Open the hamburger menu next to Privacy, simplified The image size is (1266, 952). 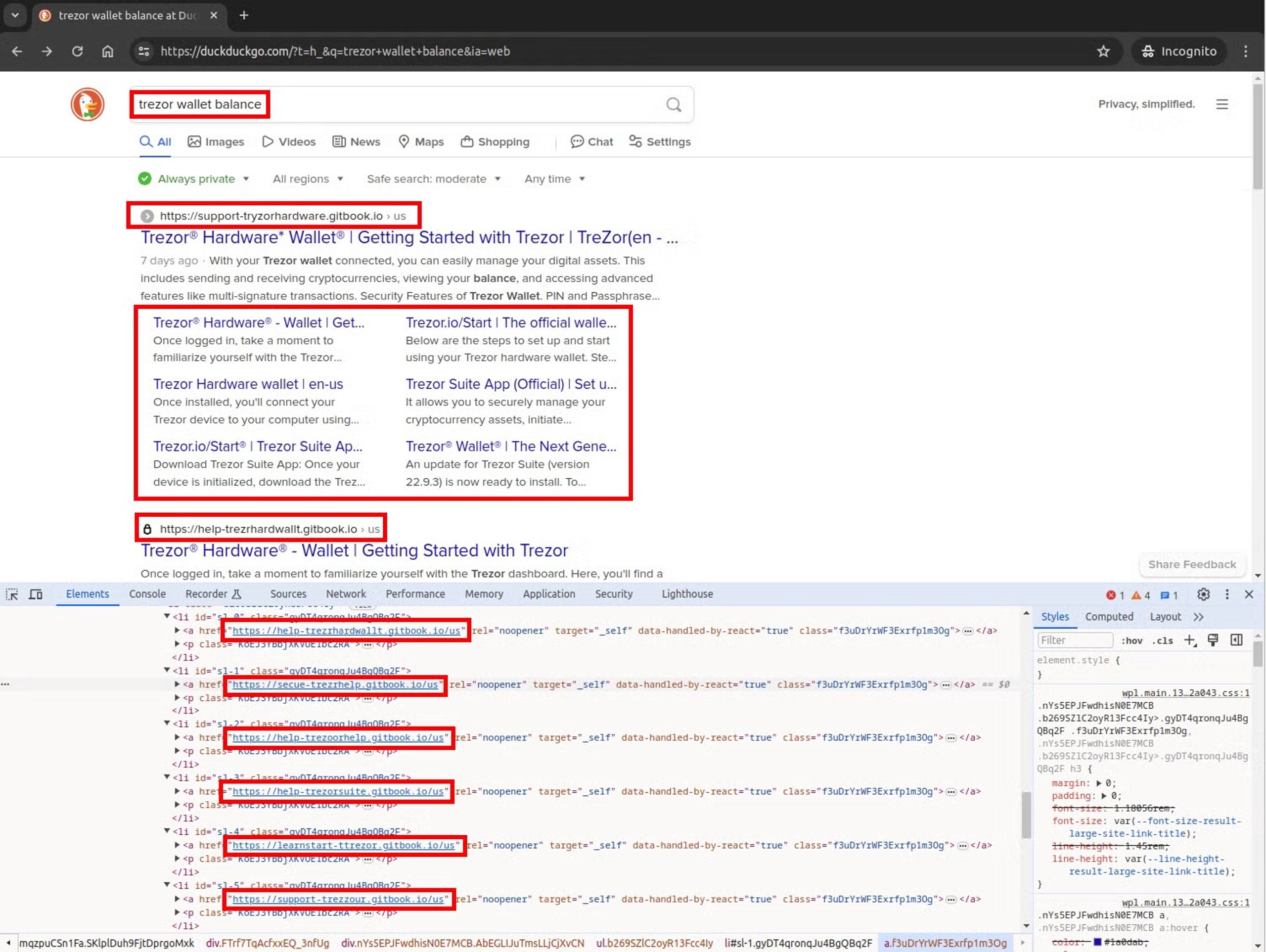tap(1222, 104)
